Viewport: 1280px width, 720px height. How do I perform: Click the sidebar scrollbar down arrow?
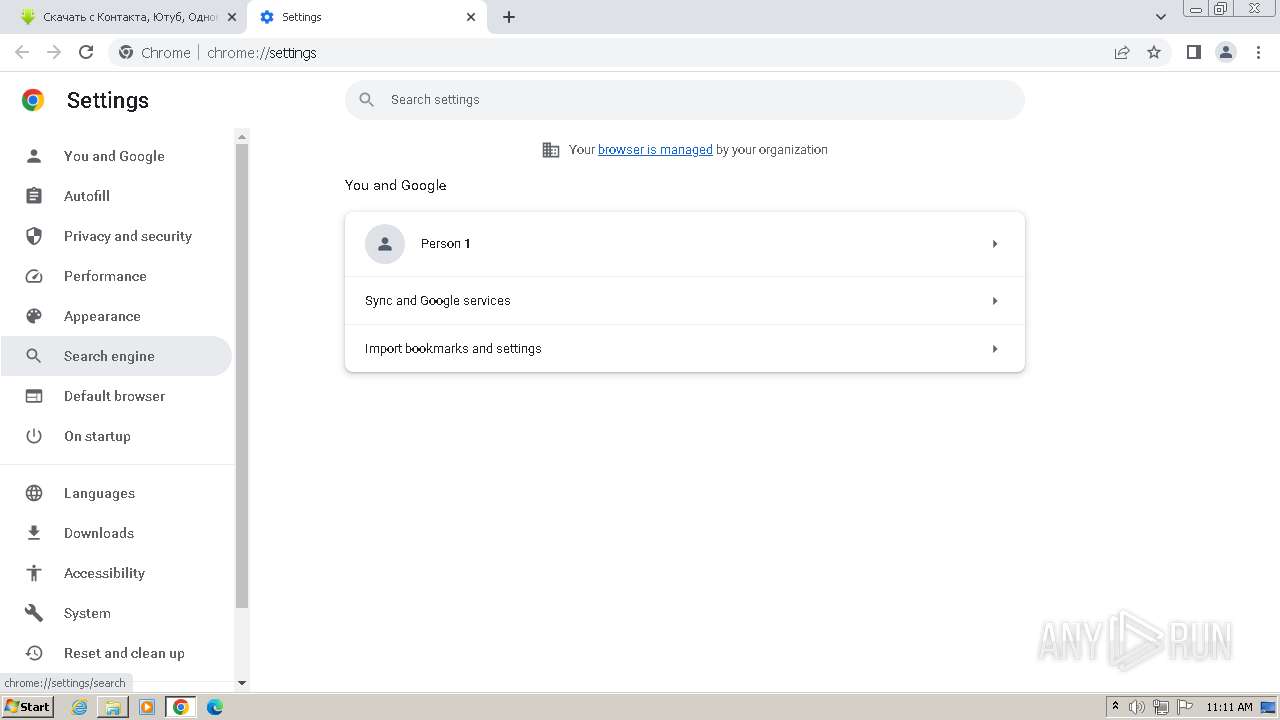(x=241, y=683)
